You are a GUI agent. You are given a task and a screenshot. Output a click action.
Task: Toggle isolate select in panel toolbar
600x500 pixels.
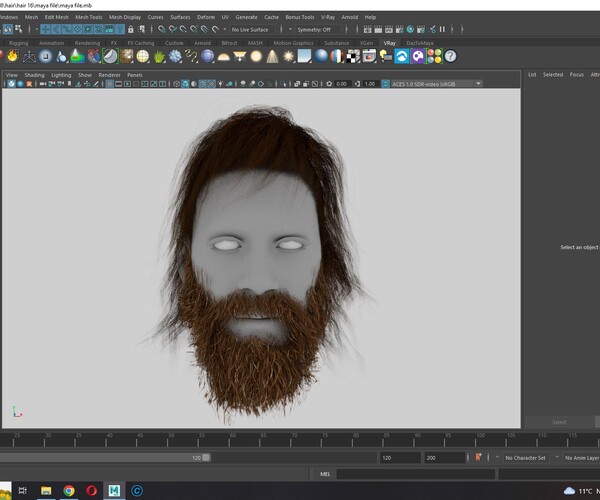point(284,84)
